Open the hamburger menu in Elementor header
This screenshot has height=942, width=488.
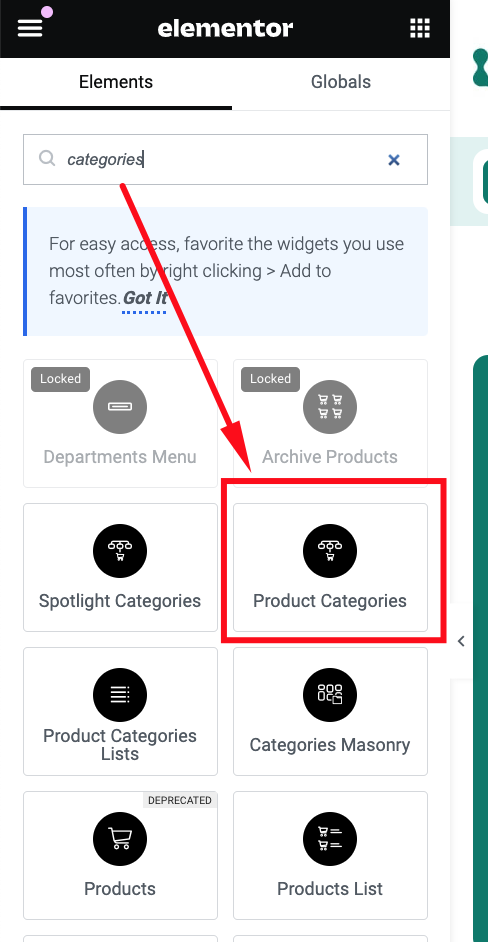tap(30, 28)
